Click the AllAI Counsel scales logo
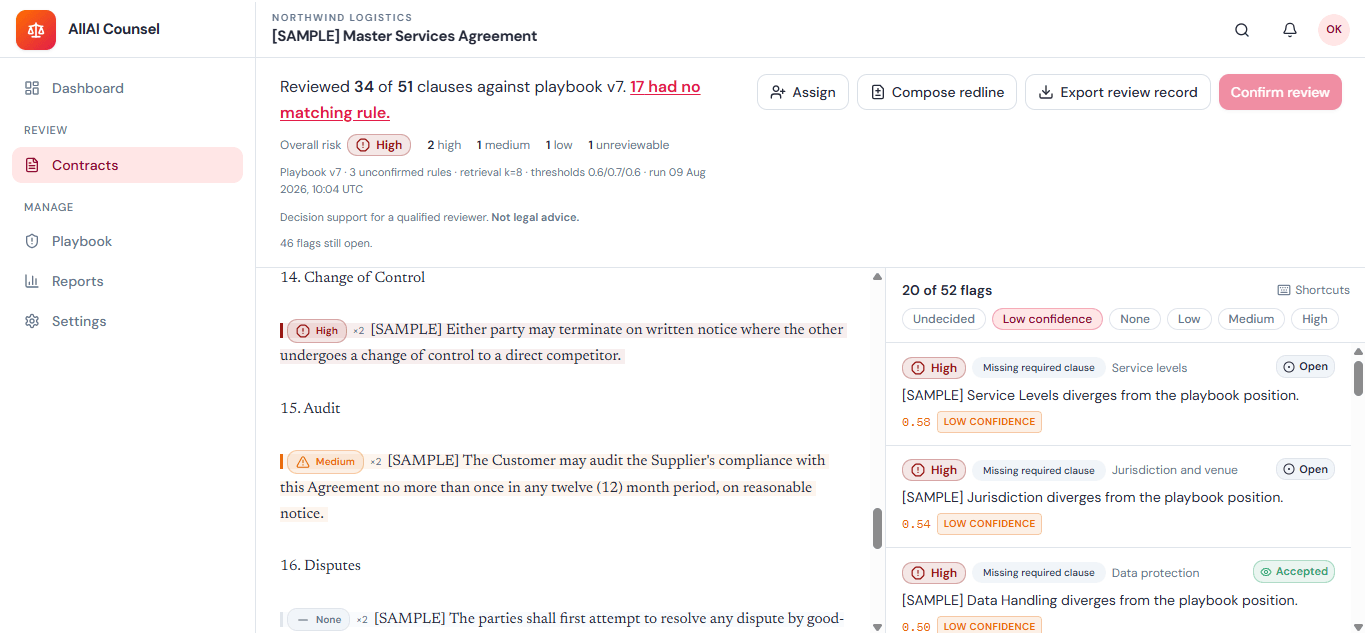Image resolution: width=1365 pixels, height=633 pixels. point(37,29)
